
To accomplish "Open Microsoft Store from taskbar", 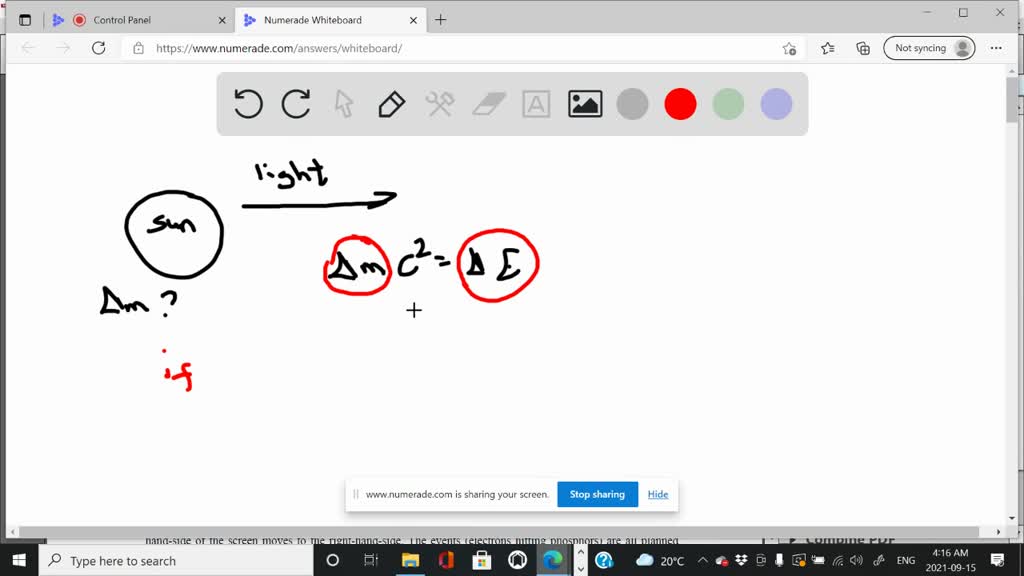I will [482, 560].
